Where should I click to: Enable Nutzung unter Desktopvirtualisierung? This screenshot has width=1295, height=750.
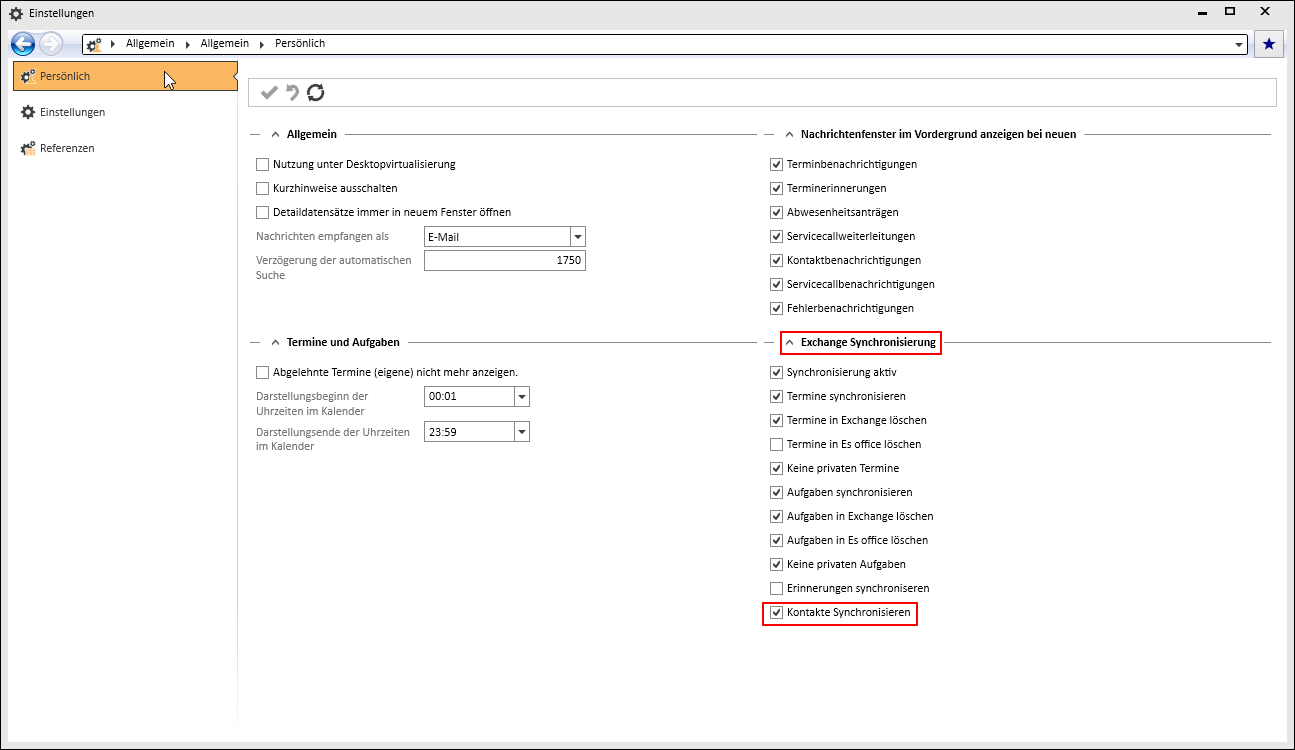point(263,164)
